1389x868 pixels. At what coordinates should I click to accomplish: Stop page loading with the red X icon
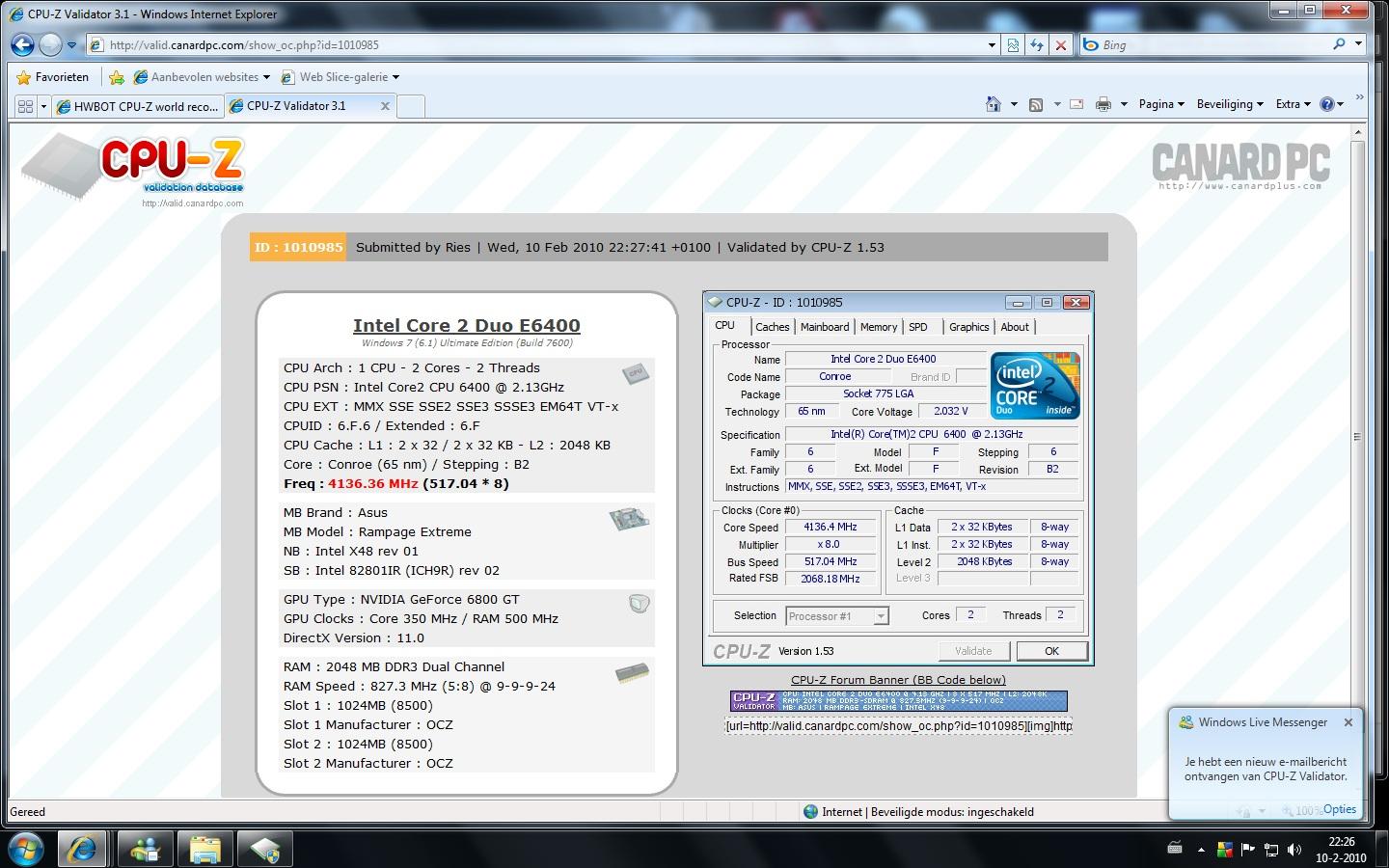[x=1061, y=44]
